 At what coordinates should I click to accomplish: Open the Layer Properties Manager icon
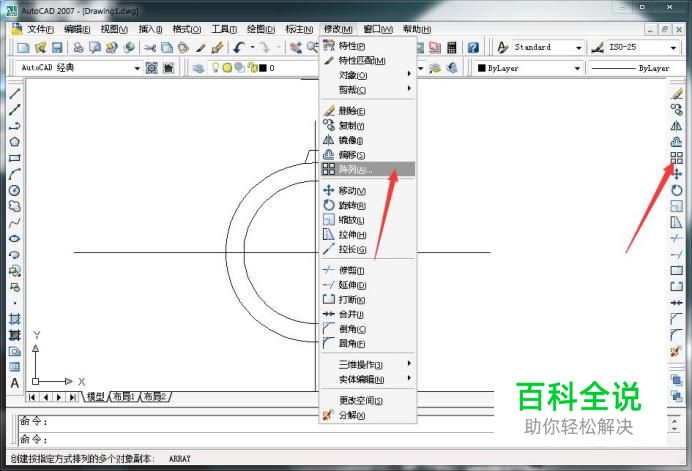click(198, 68)
